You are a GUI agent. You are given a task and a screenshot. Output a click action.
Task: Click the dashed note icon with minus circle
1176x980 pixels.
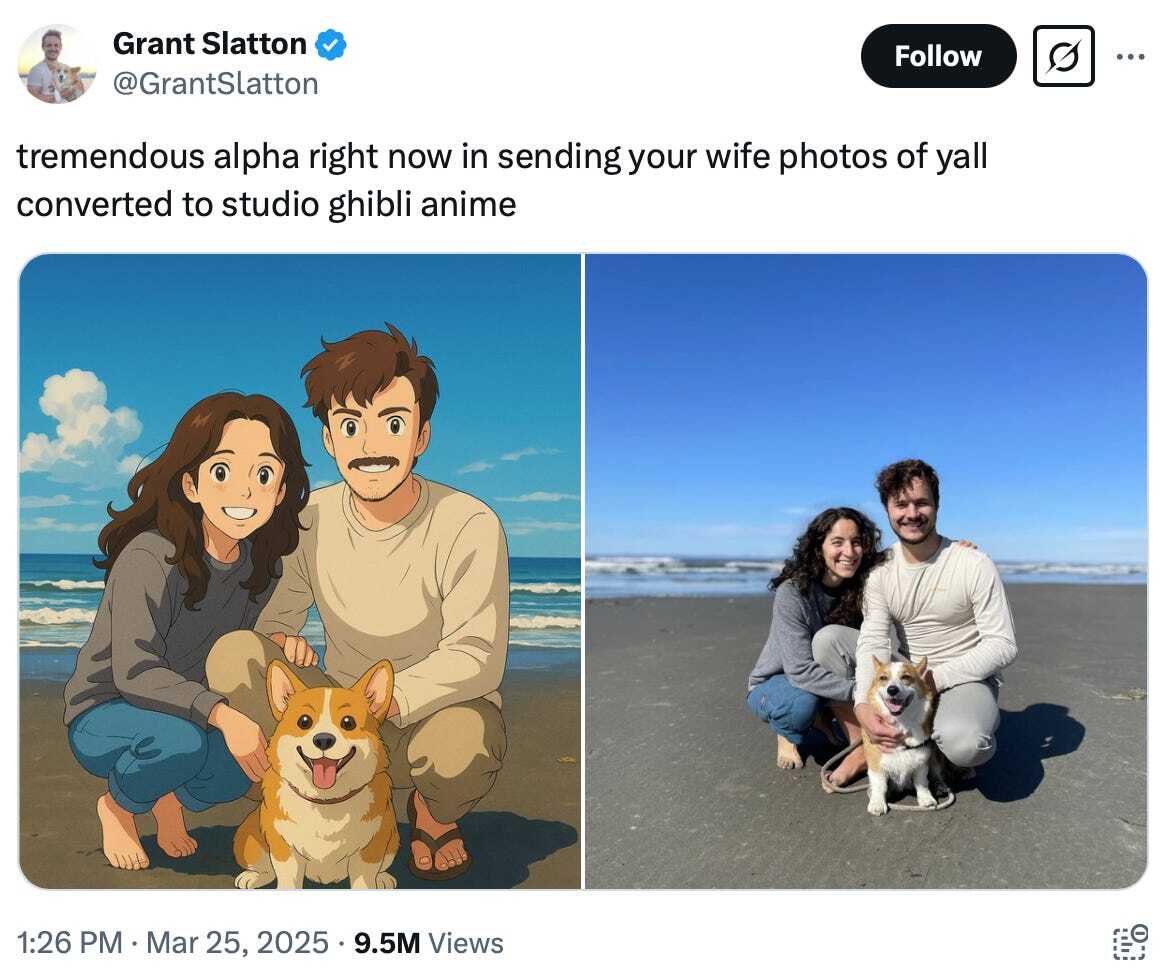coord(1130,942)
